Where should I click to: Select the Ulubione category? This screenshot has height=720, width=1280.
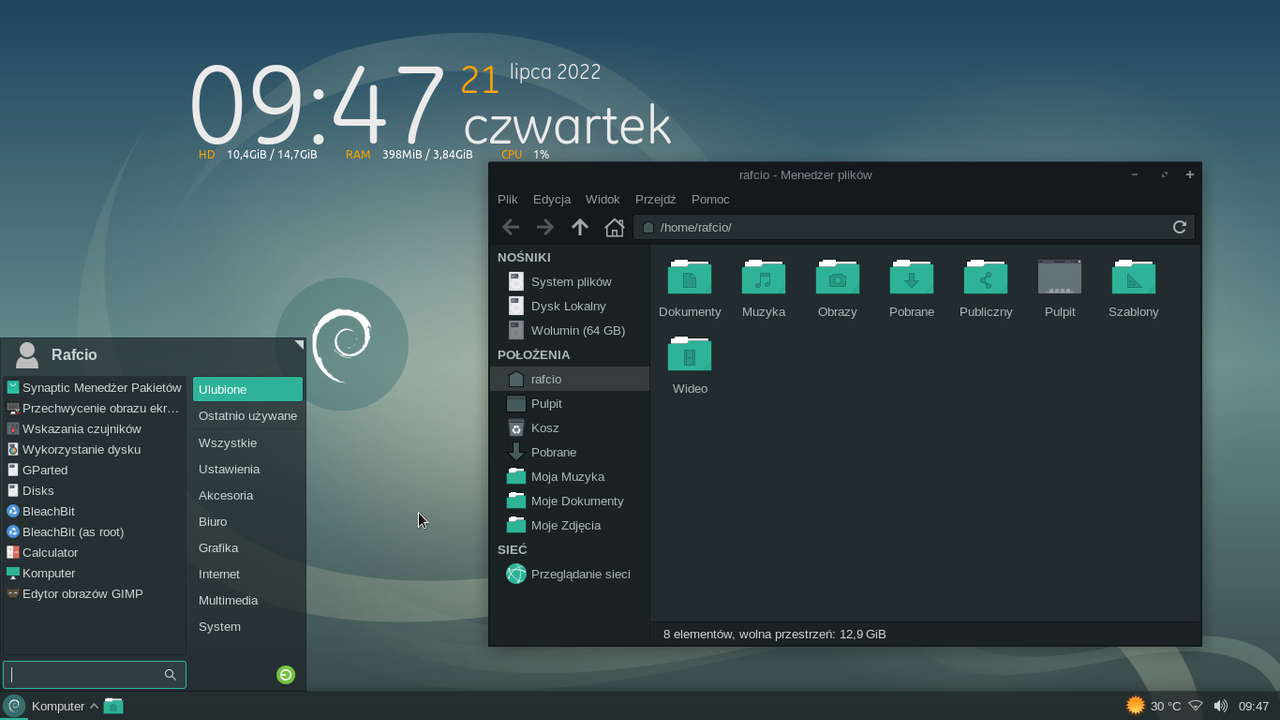(247, 389)
